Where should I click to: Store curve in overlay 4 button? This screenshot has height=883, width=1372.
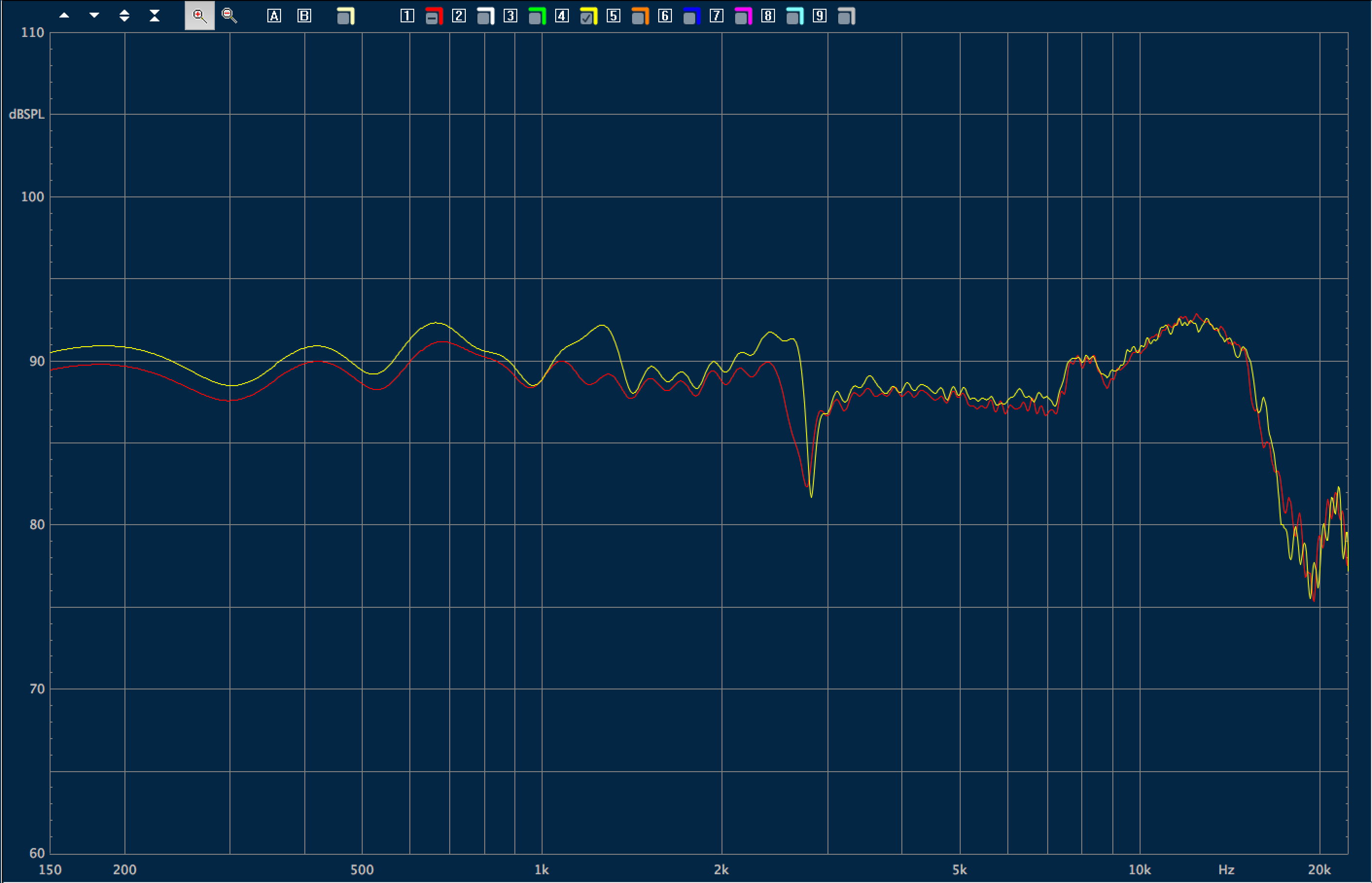coord(562,16)
